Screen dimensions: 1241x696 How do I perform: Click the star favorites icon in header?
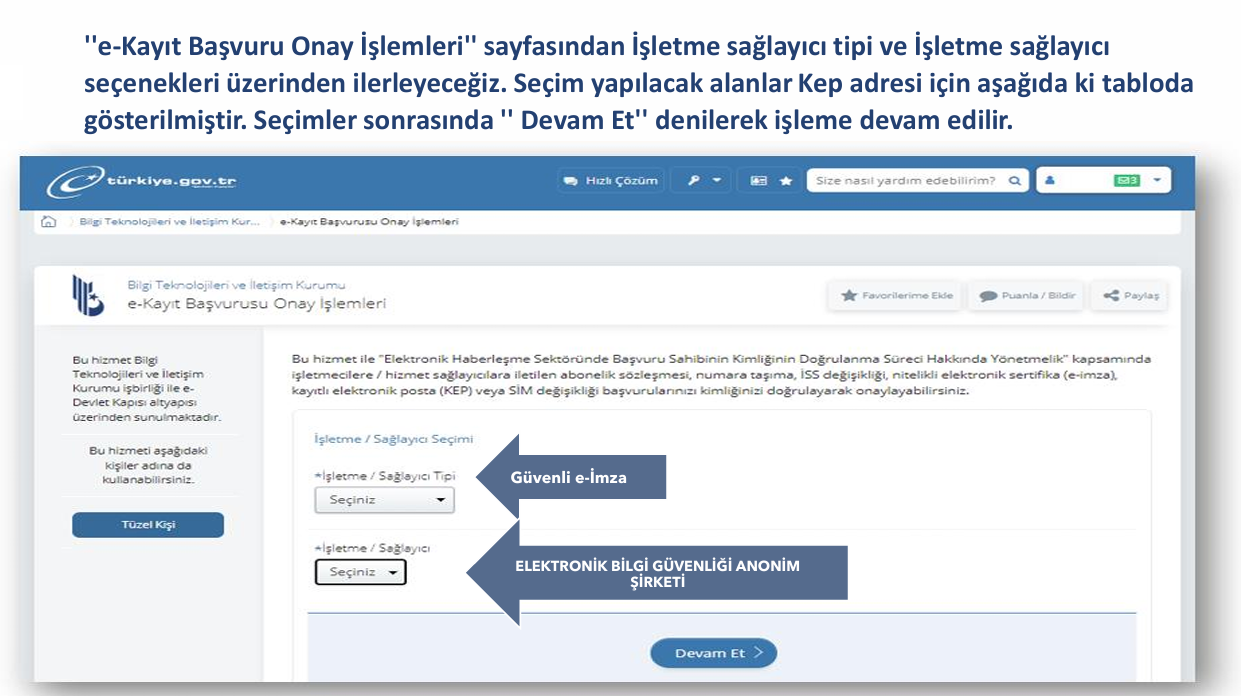click(x=786, y=181)
